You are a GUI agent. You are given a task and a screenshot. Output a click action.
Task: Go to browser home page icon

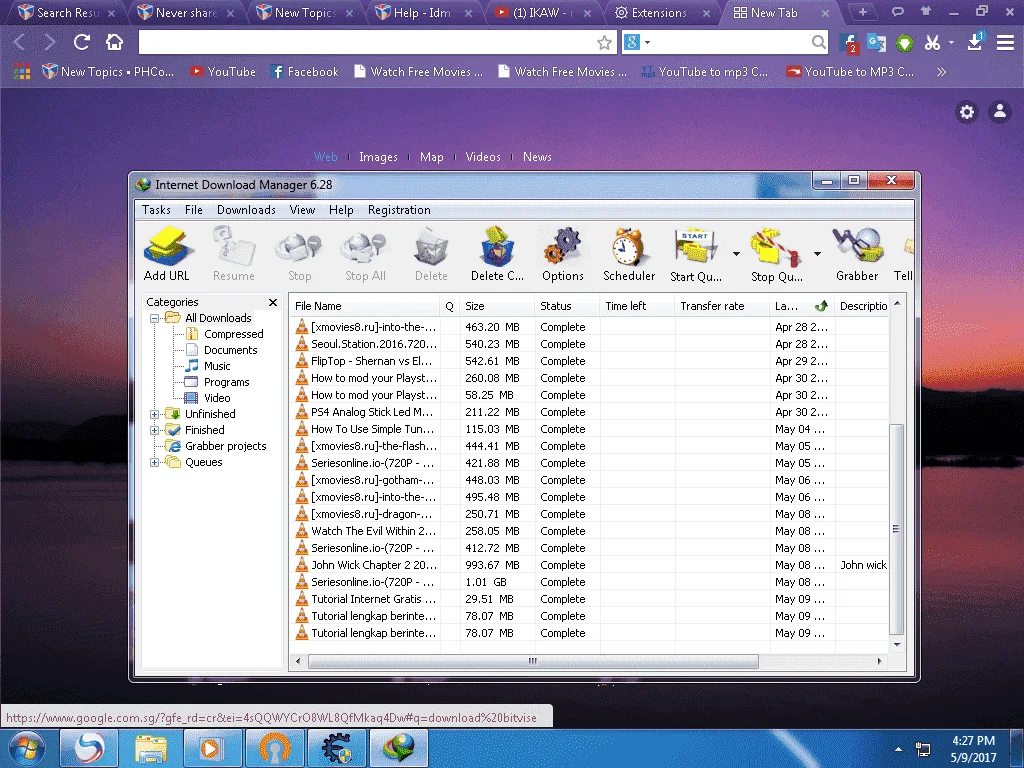click(x=114, y=42)
